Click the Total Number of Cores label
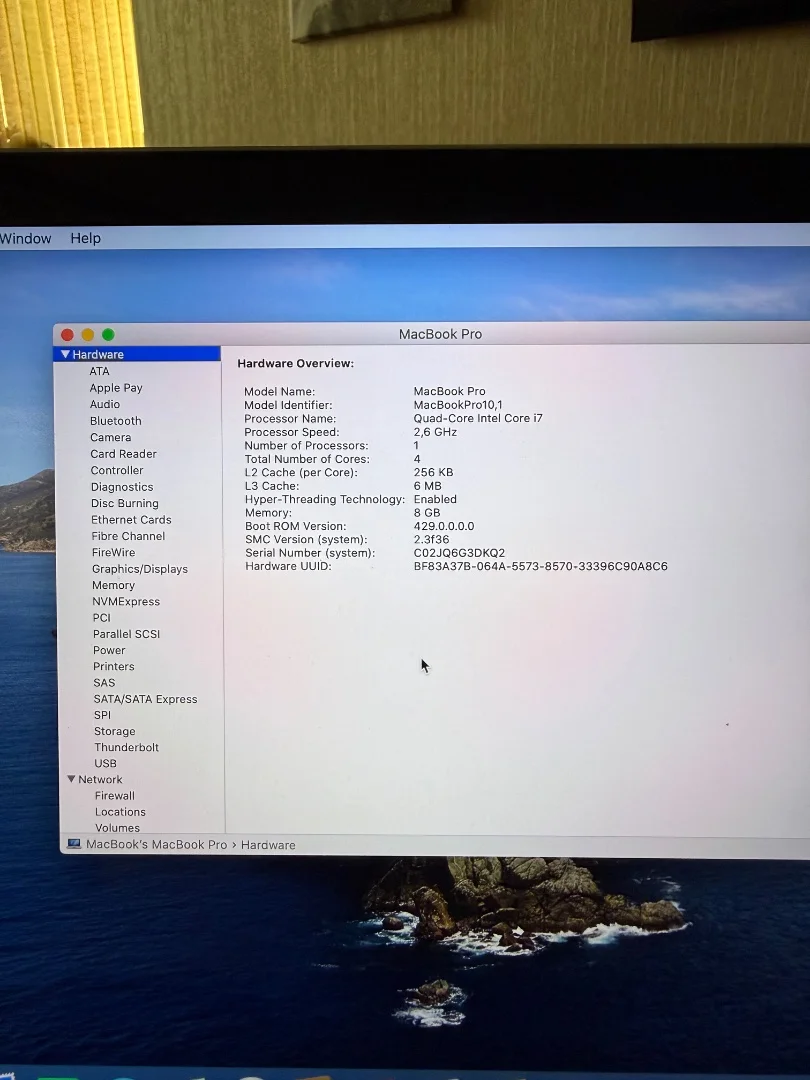This screenshot has height=1080, width=810. (x=307, y=459)
